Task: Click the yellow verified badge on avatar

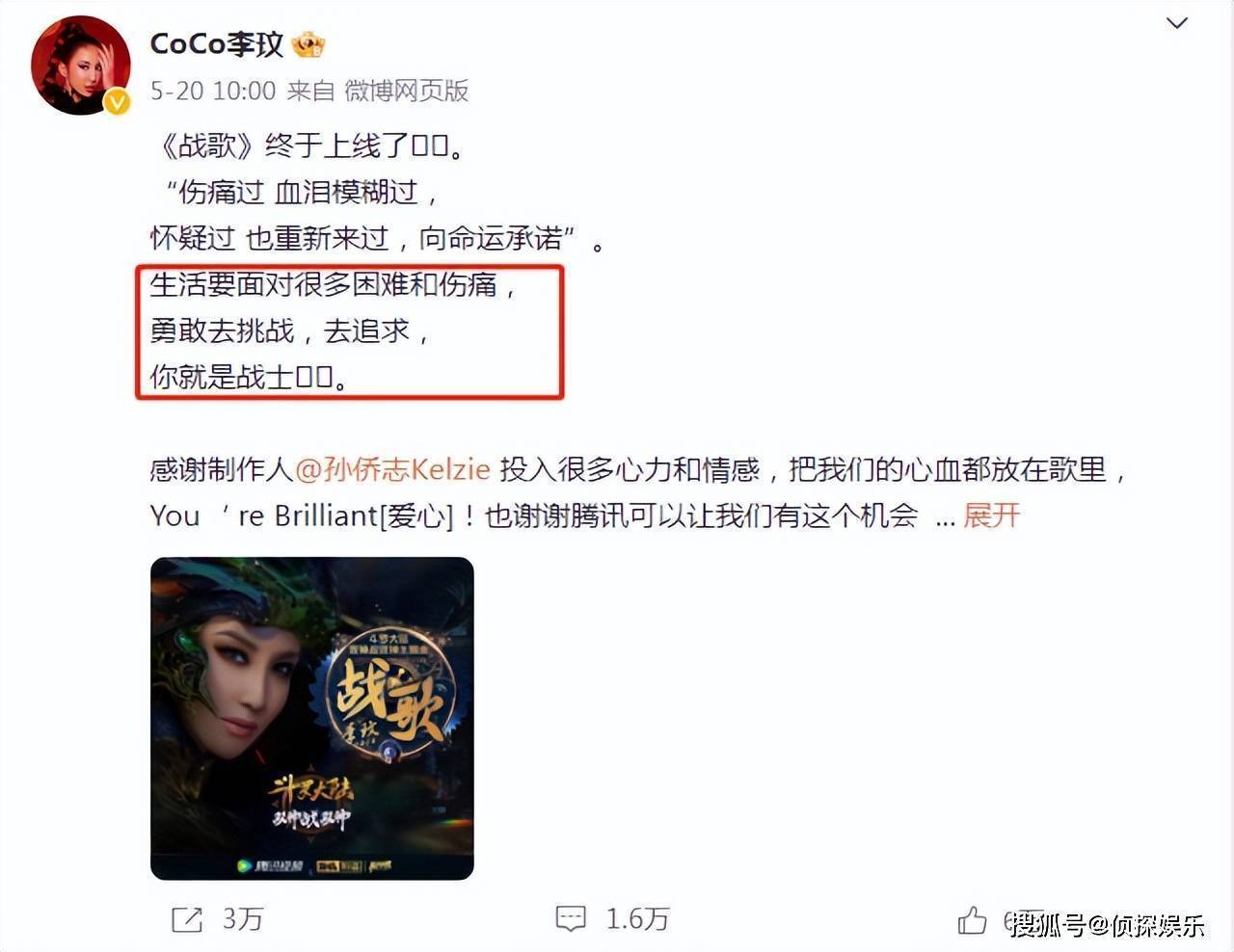Action: coord(117,101)
